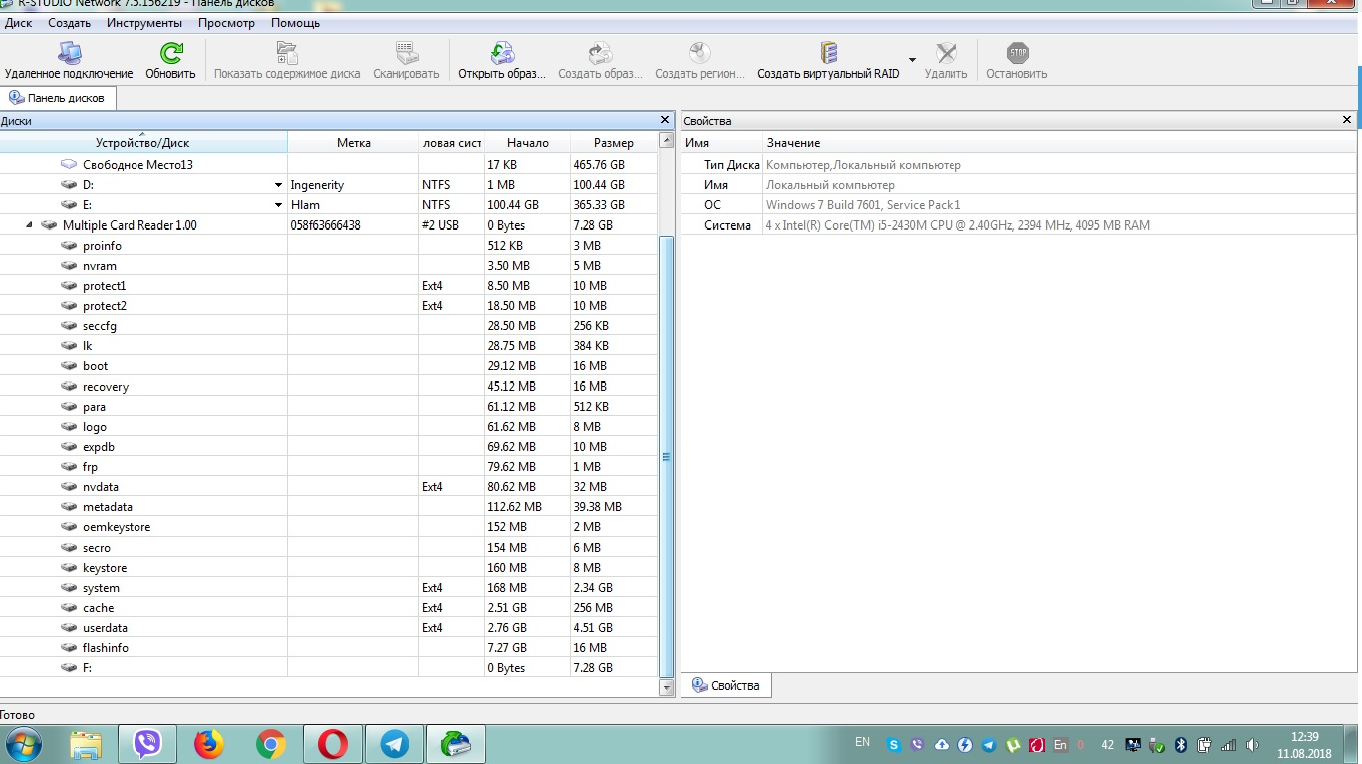Select the boot partition row
This screenshot has height=764, width=1362.
click(329, 366)
